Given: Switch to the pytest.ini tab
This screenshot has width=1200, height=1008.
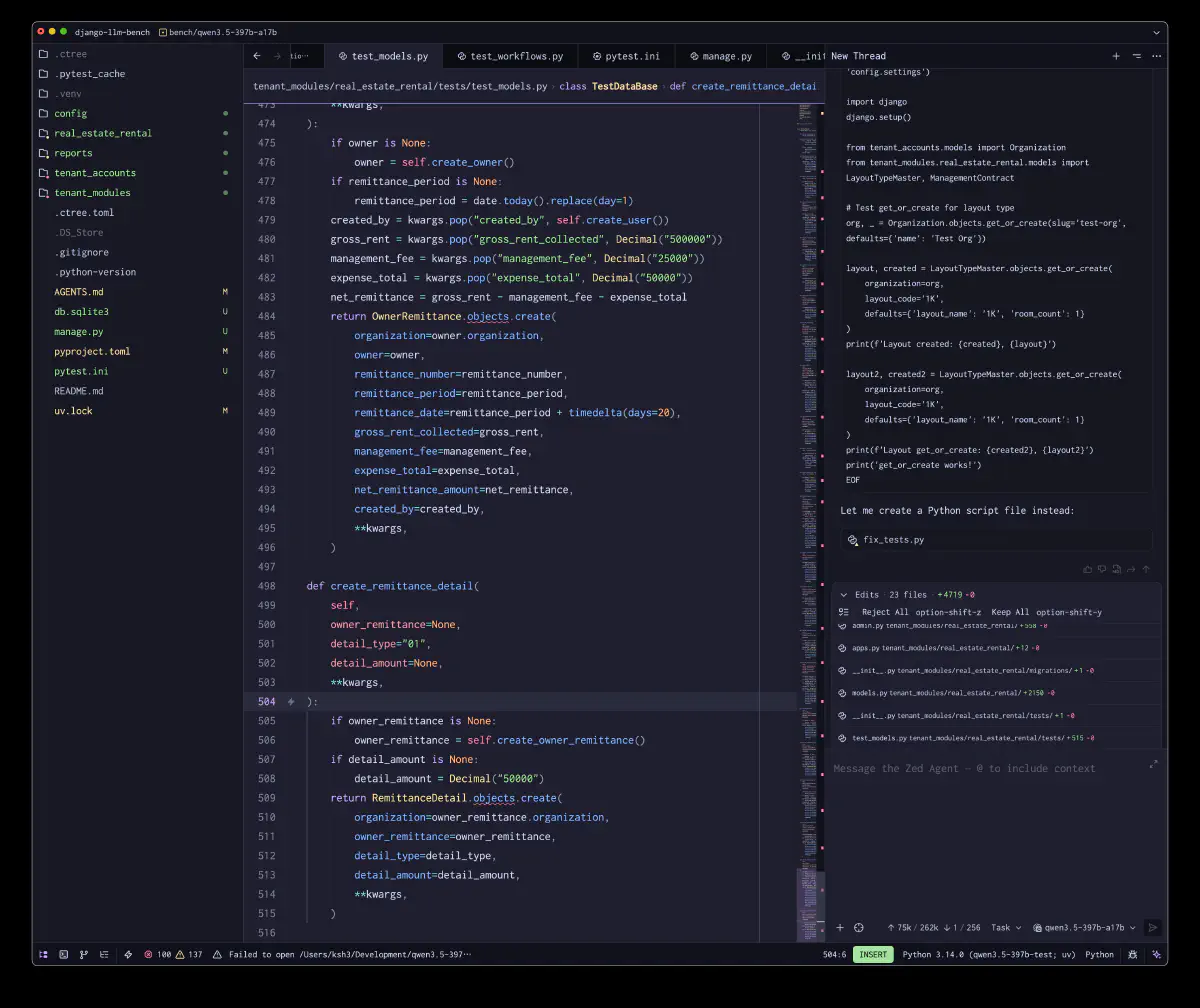Looking at the screenshot, I should [625, 56].
